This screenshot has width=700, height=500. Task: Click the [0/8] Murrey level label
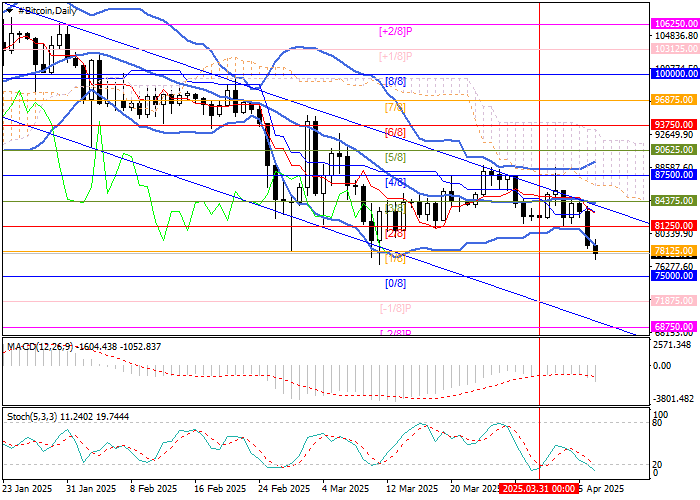[395, 284]
